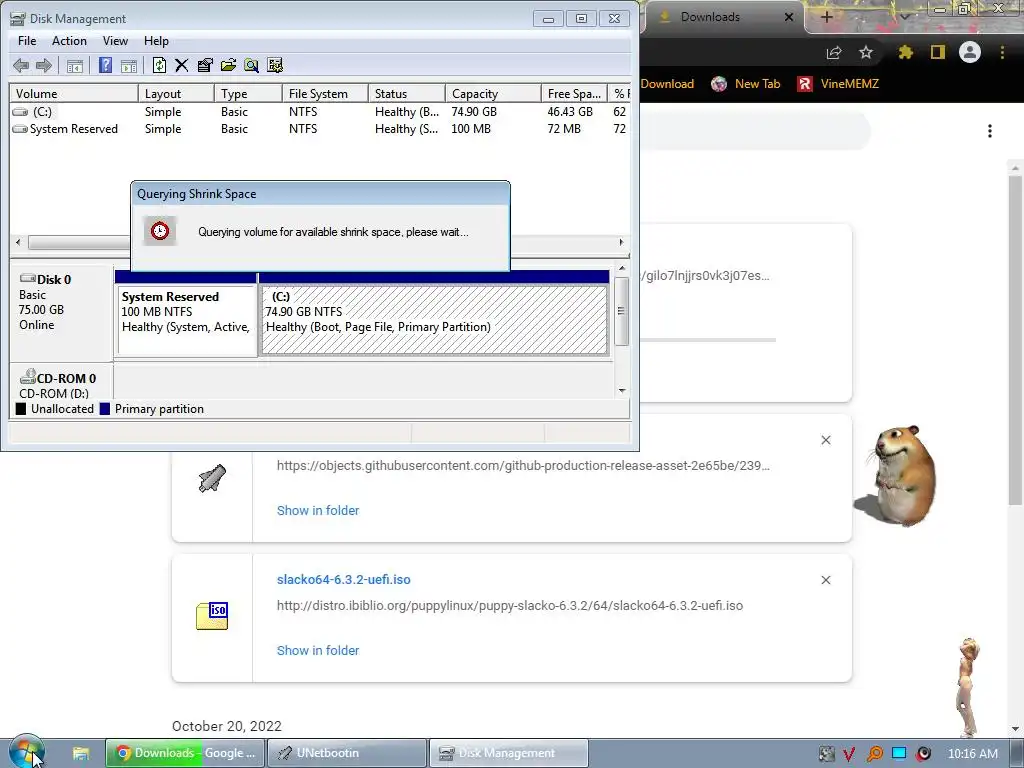
Task: Open Windows Explorer from taskbar
Action: pos(81,753)
